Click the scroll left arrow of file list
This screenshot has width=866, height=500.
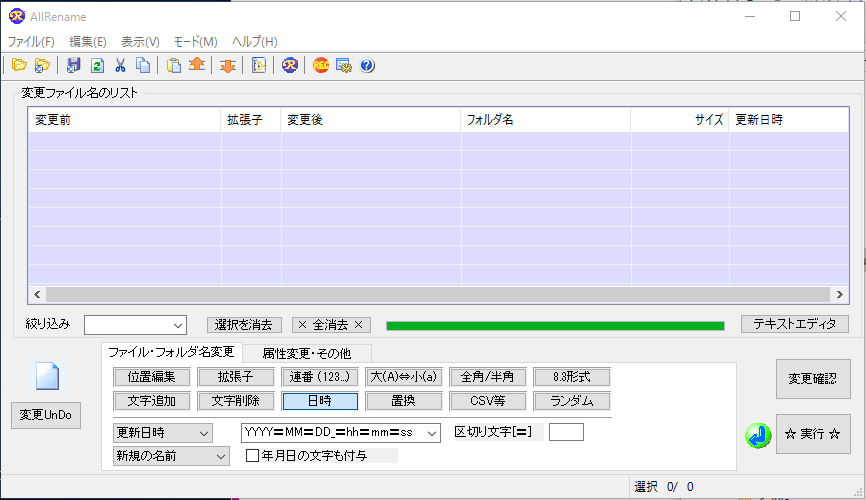(x=37, y=294)
